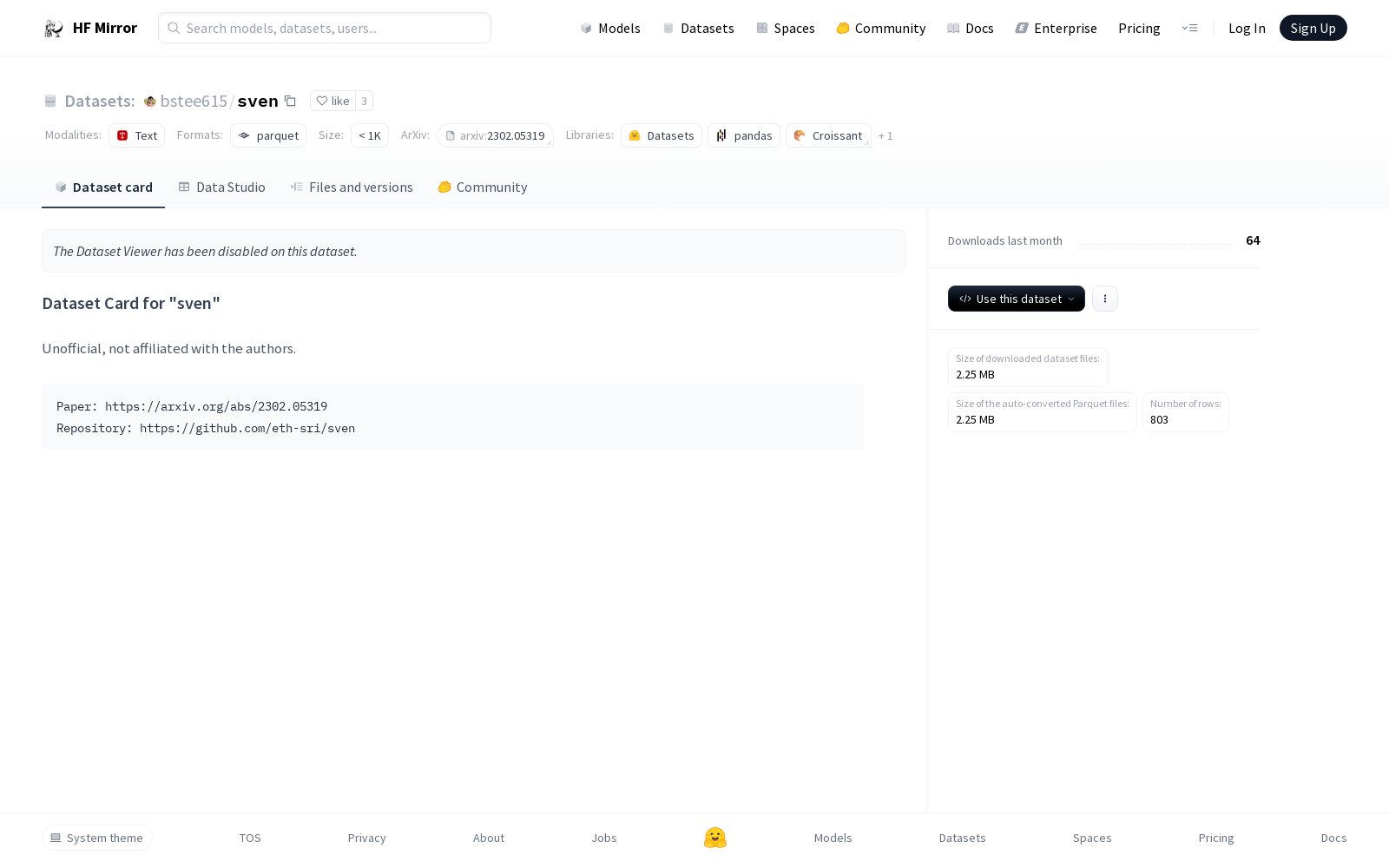Click the Downloads last month chart line
The height and width of the screenshot is (868, 1389).
tap(1155, 244)
